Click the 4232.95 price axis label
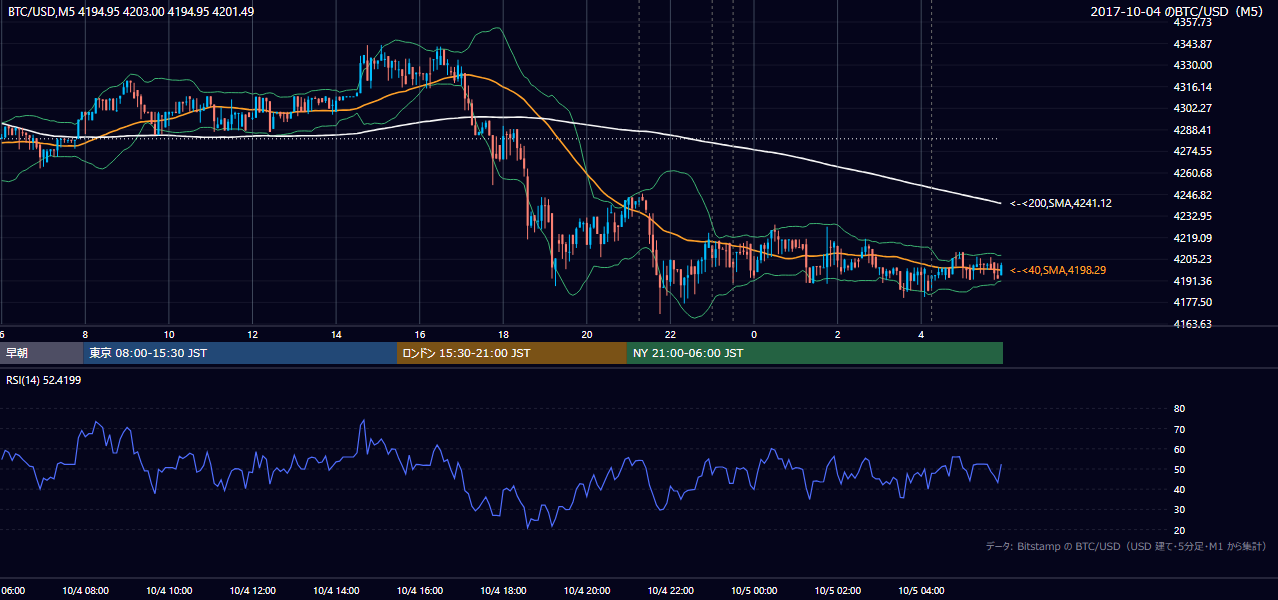This screenshot has height=600, width=1278. pyautogui.click(x=1193, y=216)
